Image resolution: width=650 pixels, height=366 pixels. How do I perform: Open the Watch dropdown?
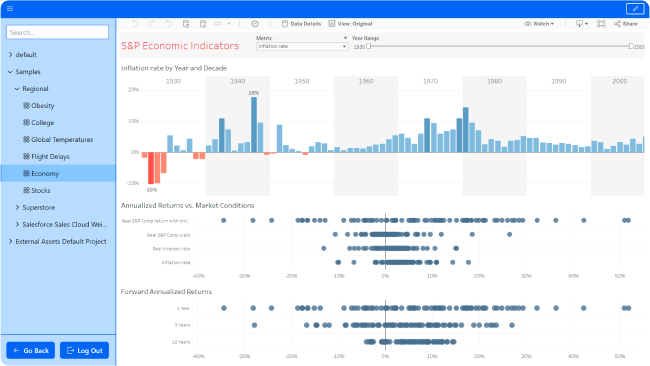[539, 24]
